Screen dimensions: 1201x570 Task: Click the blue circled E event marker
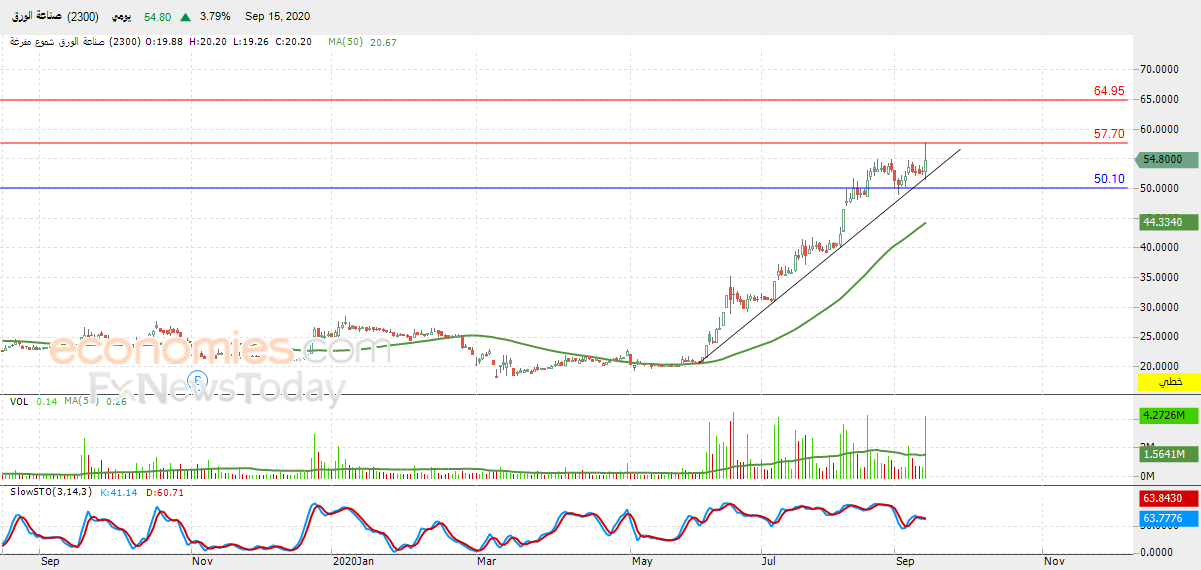(x=198, y=378)
